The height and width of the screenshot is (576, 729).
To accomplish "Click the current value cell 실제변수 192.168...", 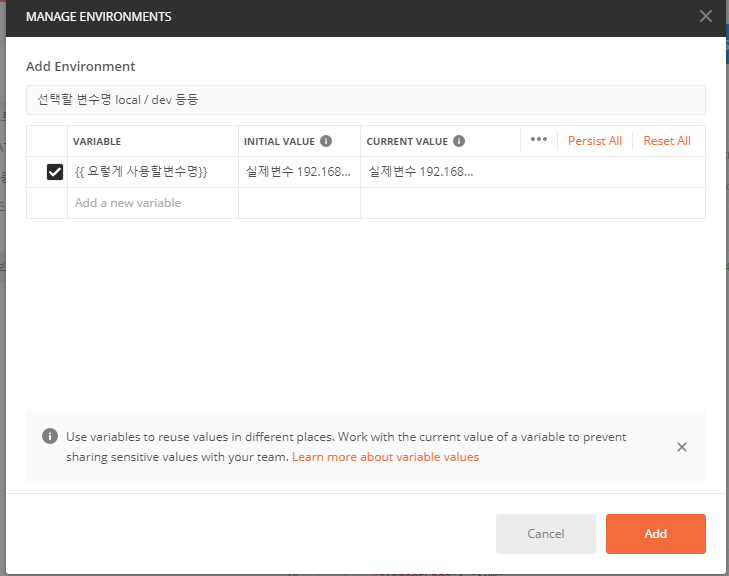I will (x=533, y=172).
